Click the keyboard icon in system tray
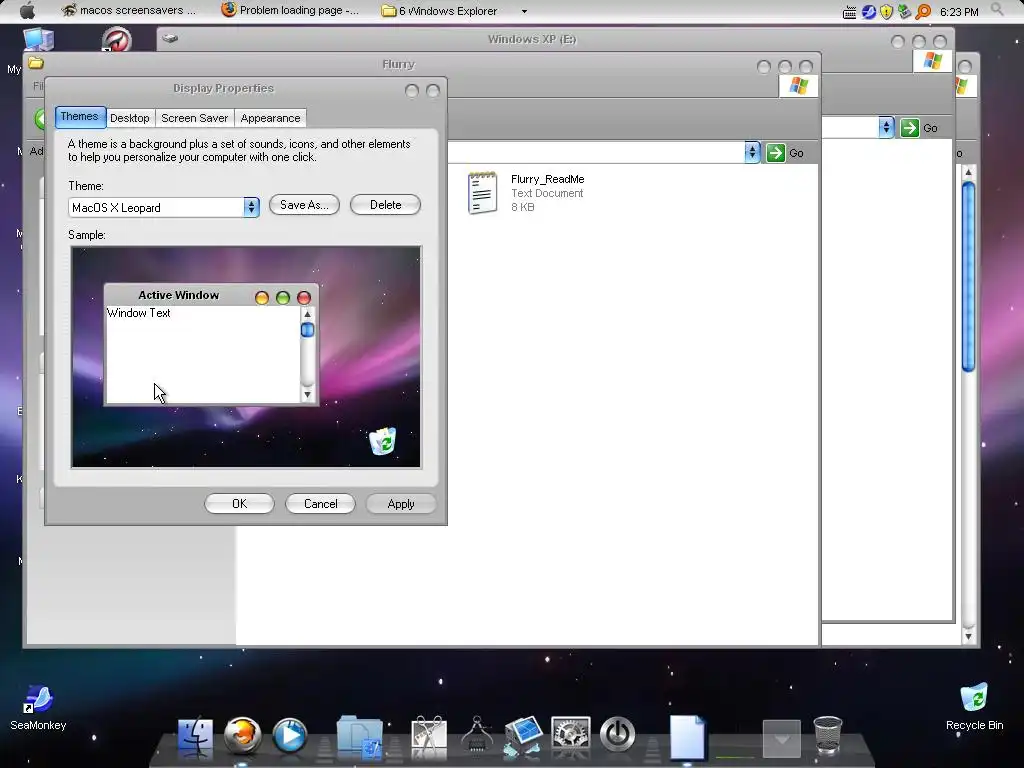The height and width of the screenshot is (768, 1024). (x=849, y=12)
